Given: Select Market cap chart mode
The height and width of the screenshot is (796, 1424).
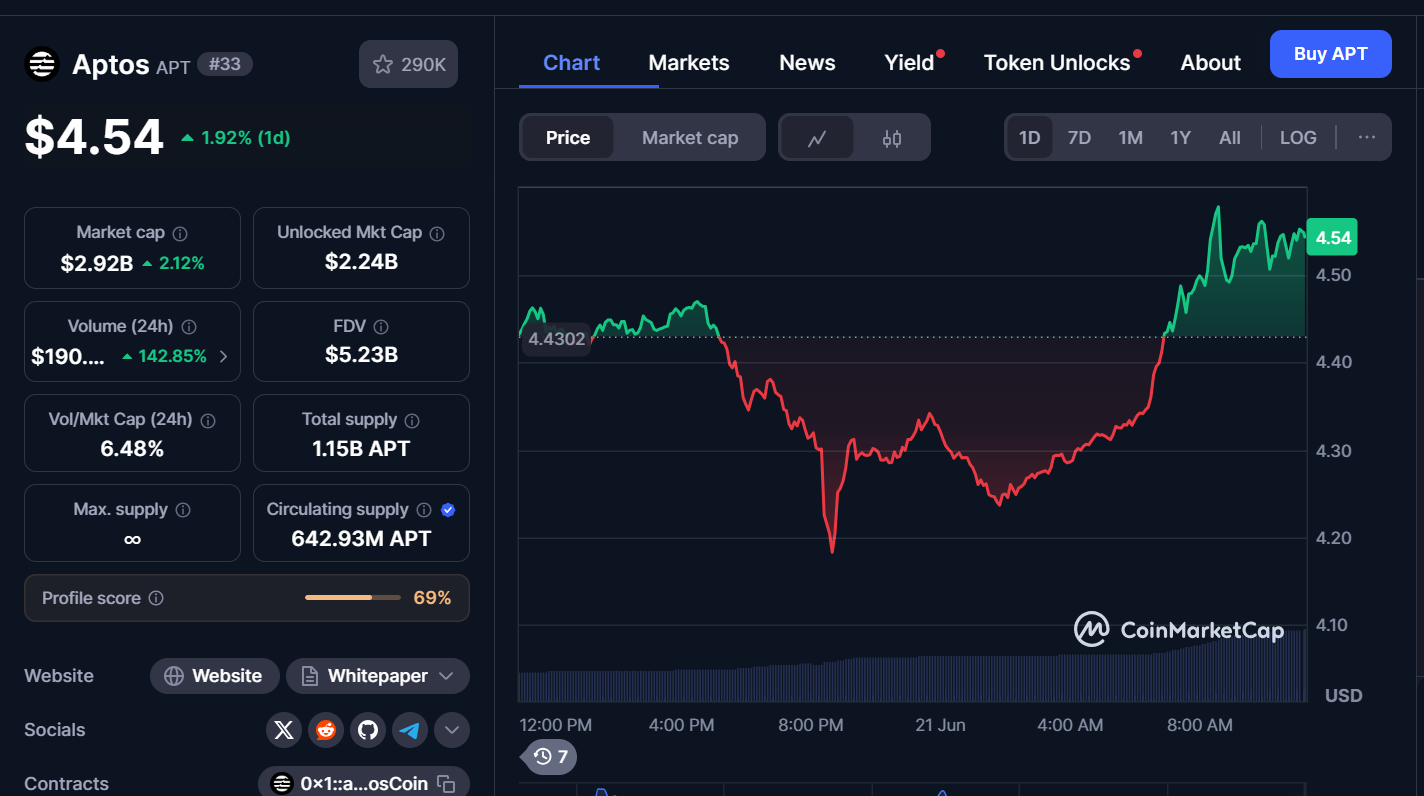Looking at the screenshot, I should [690, 138].
